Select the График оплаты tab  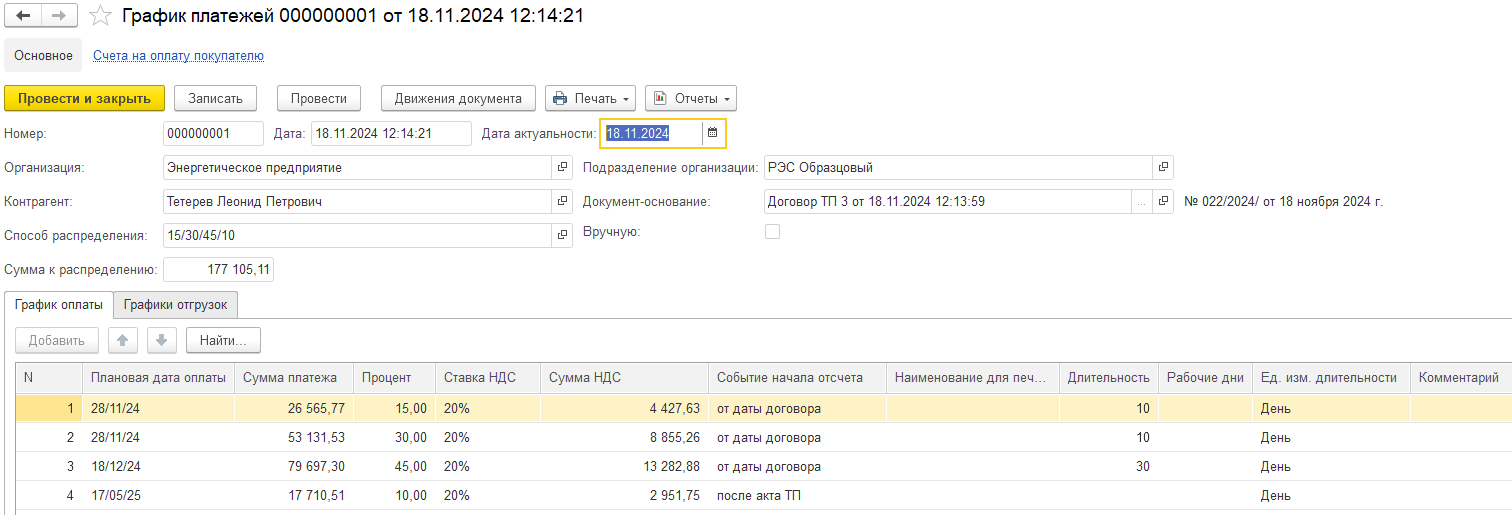(58, 305)
